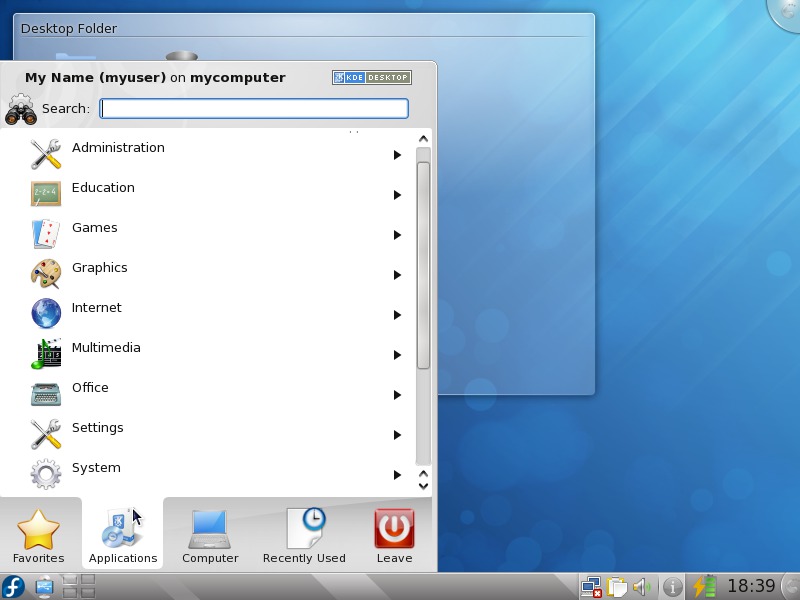Select the Internet menu label

tap(96, 308)
